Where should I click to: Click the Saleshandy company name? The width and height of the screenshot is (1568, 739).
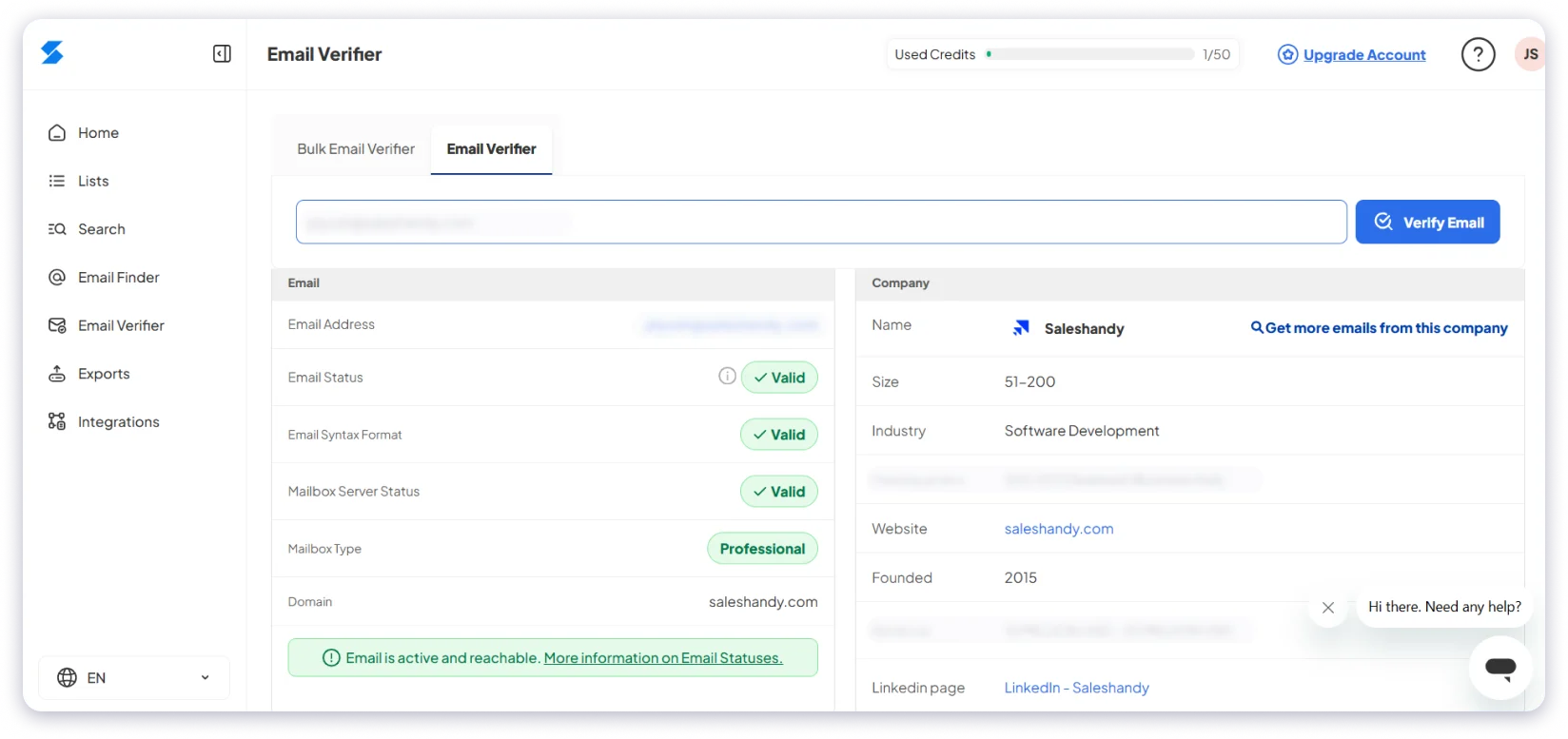(x=1084, y=329)
